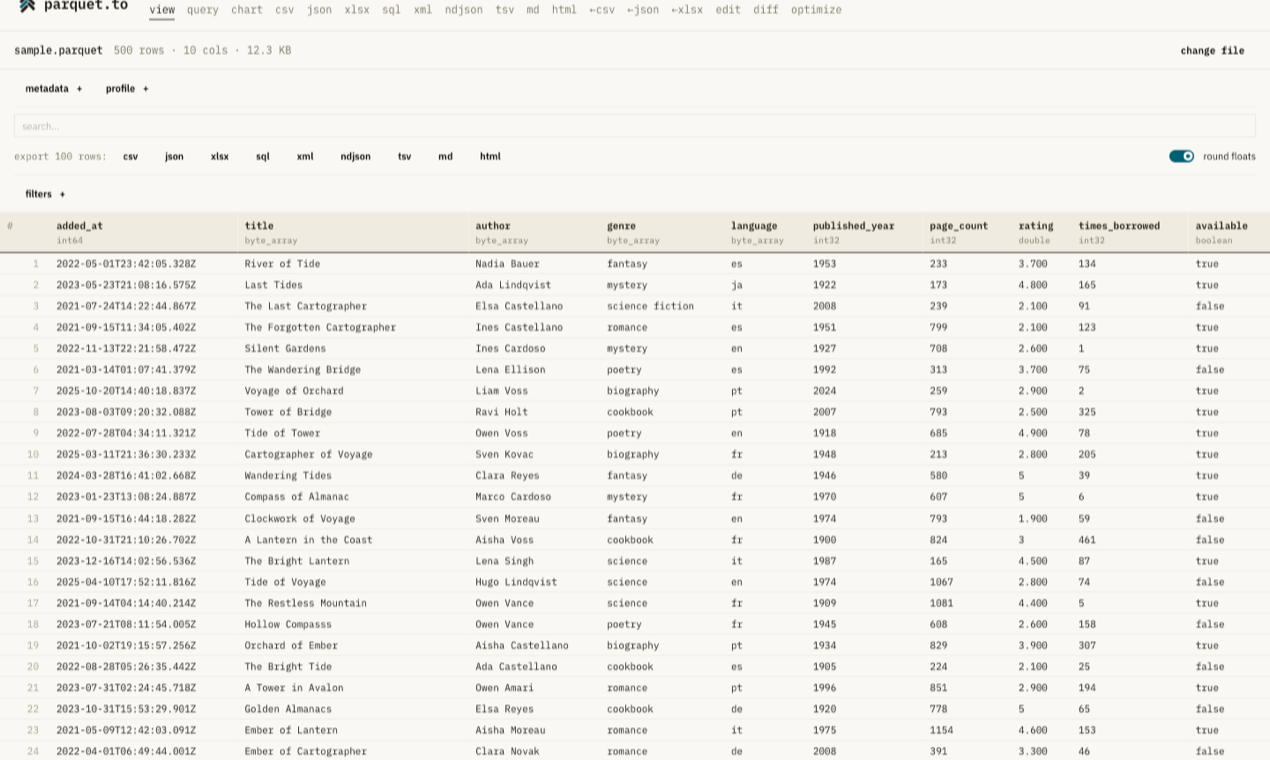Switch to the chart tab

click(246, 10)
